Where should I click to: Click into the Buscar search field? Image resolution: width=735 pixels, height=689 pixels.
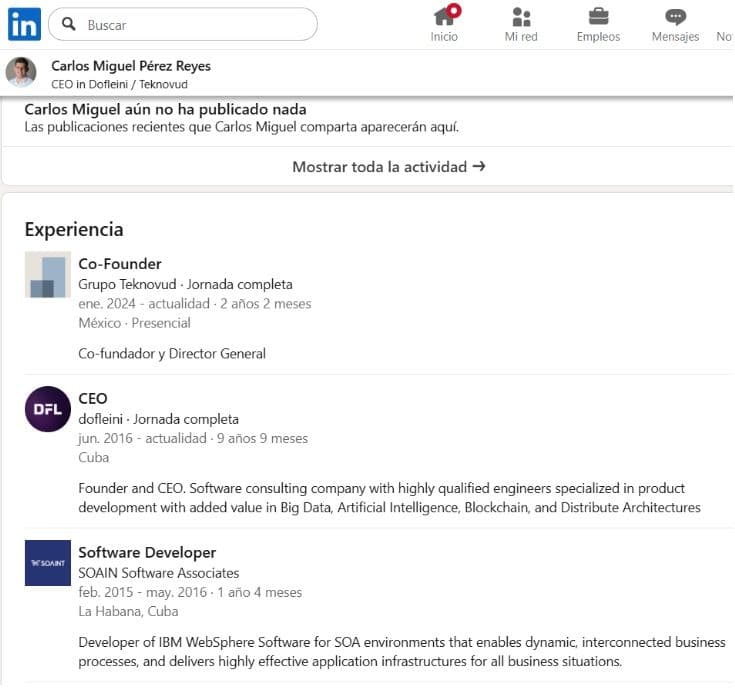195,24
